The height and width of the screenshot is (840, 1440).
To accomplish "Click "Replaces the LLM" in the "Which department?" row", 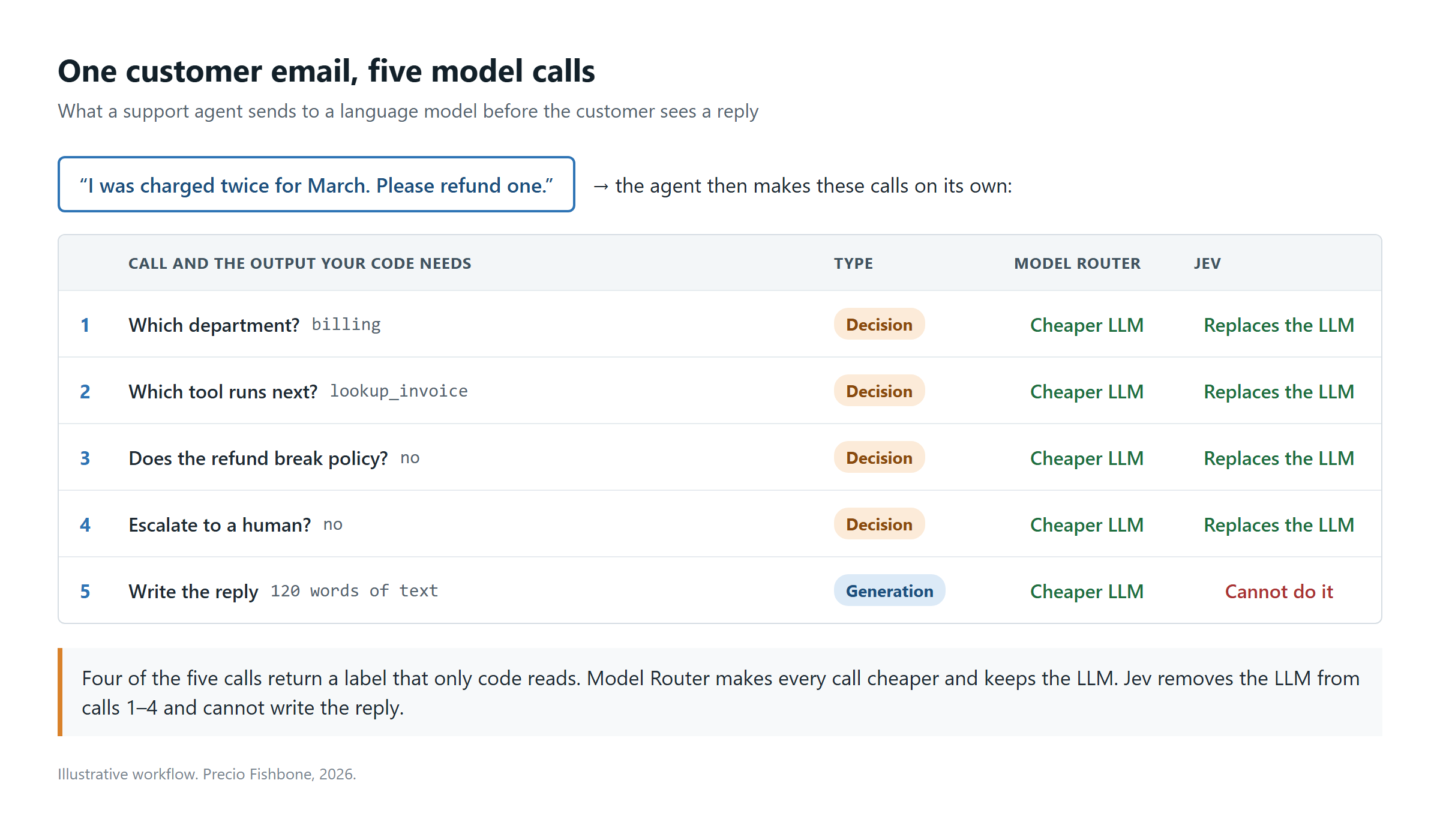I will [1279, 325].
